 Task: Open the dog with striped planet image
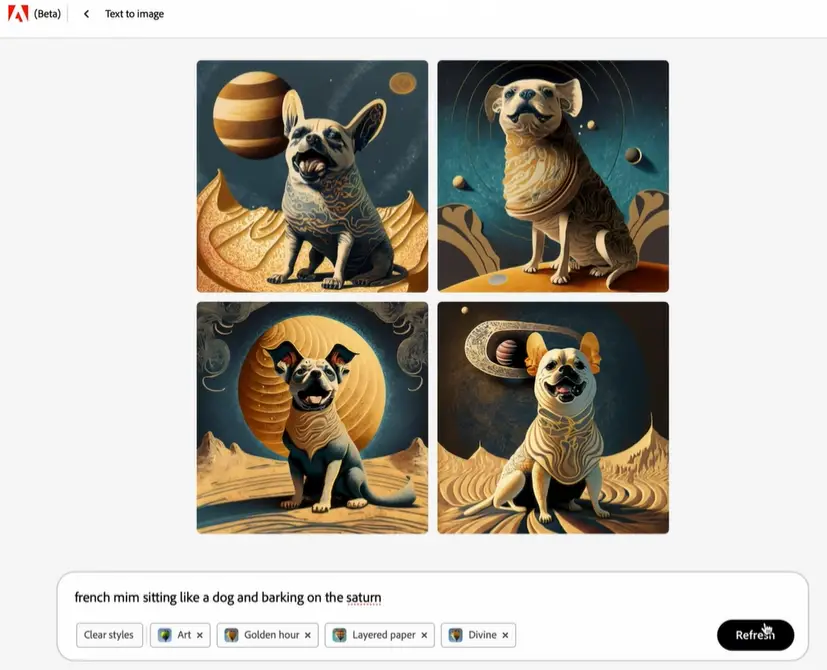pyautogui.click(x=312, y=176)
